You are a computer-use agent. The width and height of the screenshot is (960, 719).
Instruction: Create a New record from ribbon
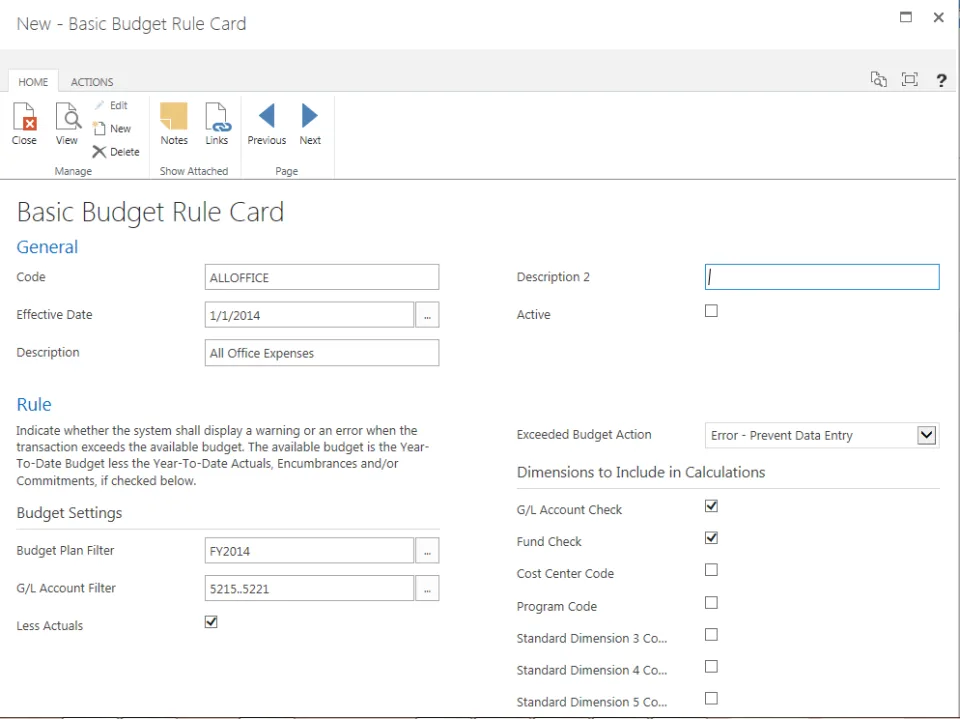coord(112,129)
